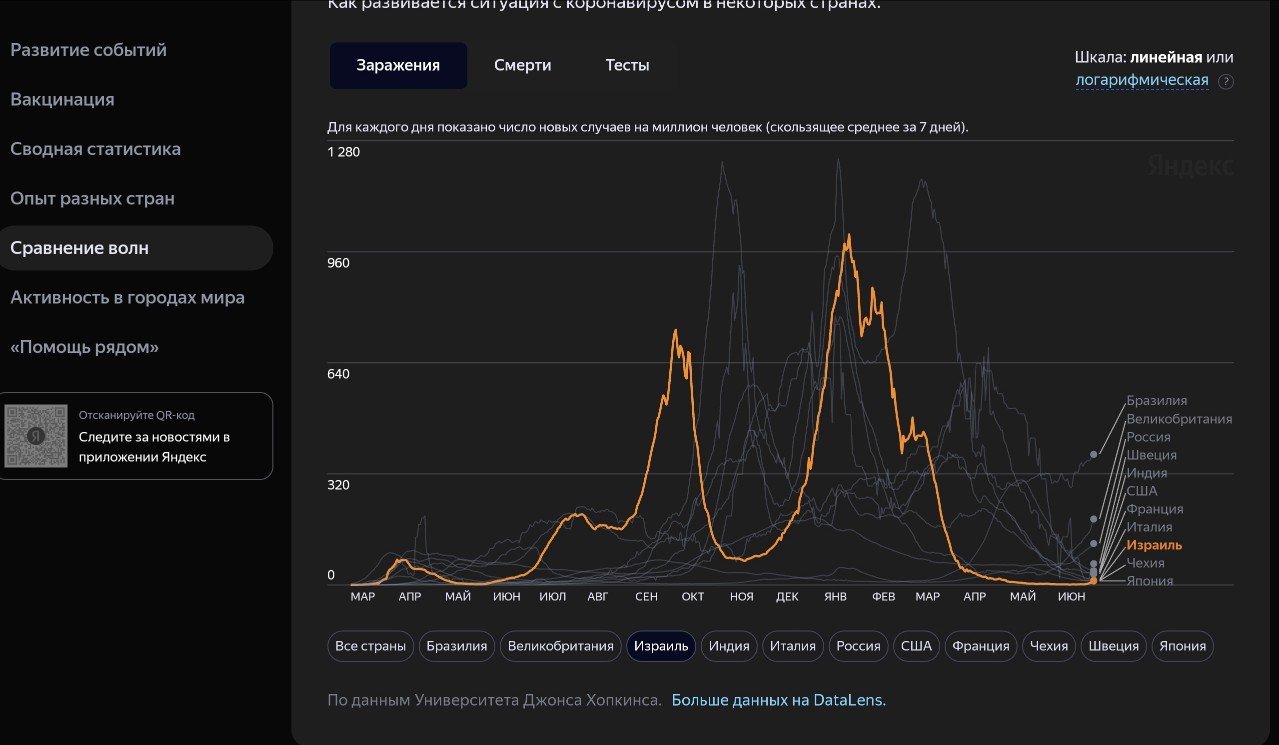Toggle the Израиль country chip
The width and height of the screenshot is (1279, 745).
[661, 646]
